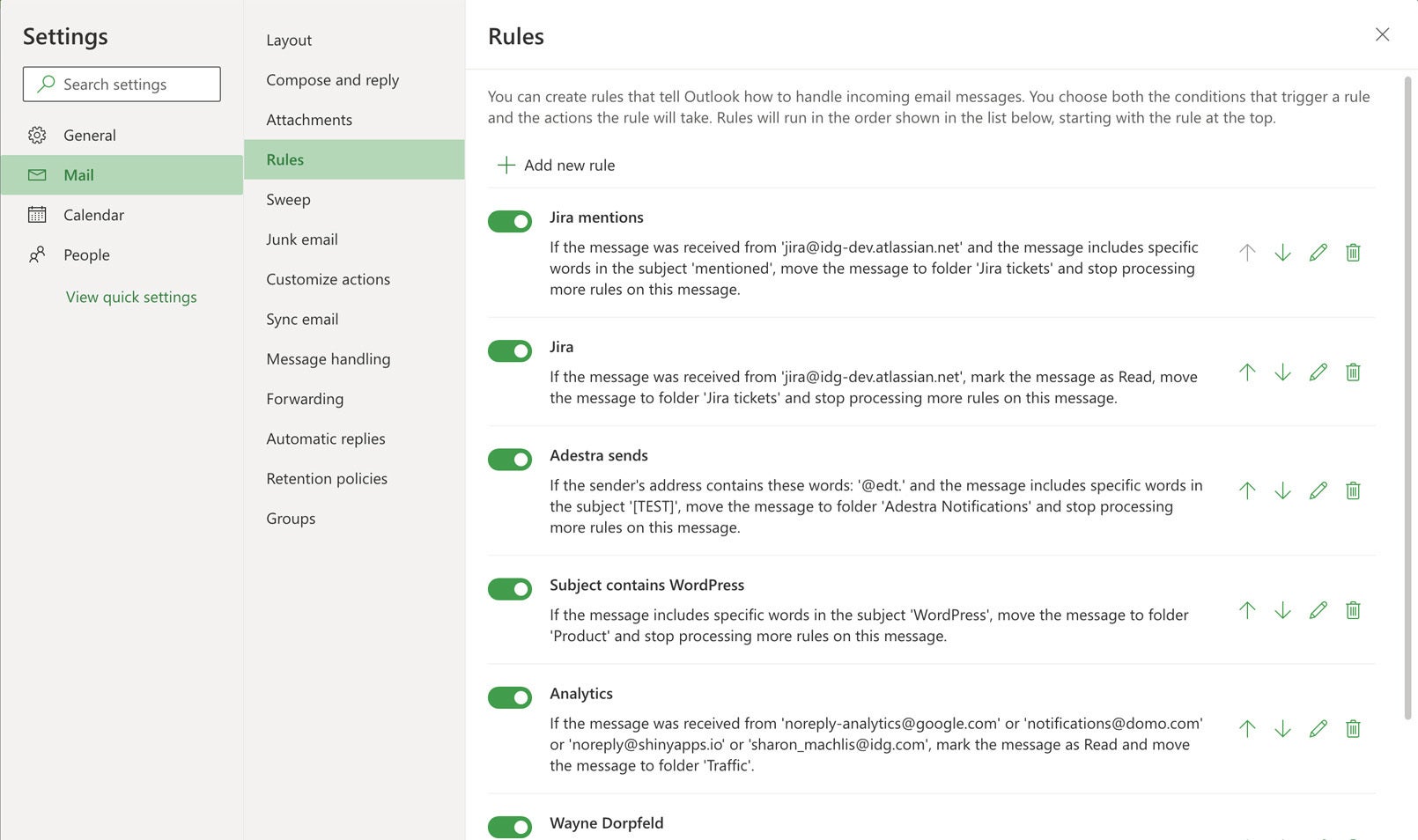The width and height of the screenshot is (1418, 840).
Task: Move the Subject contains WordPress rule down
Action: (x=1282, y=610)
